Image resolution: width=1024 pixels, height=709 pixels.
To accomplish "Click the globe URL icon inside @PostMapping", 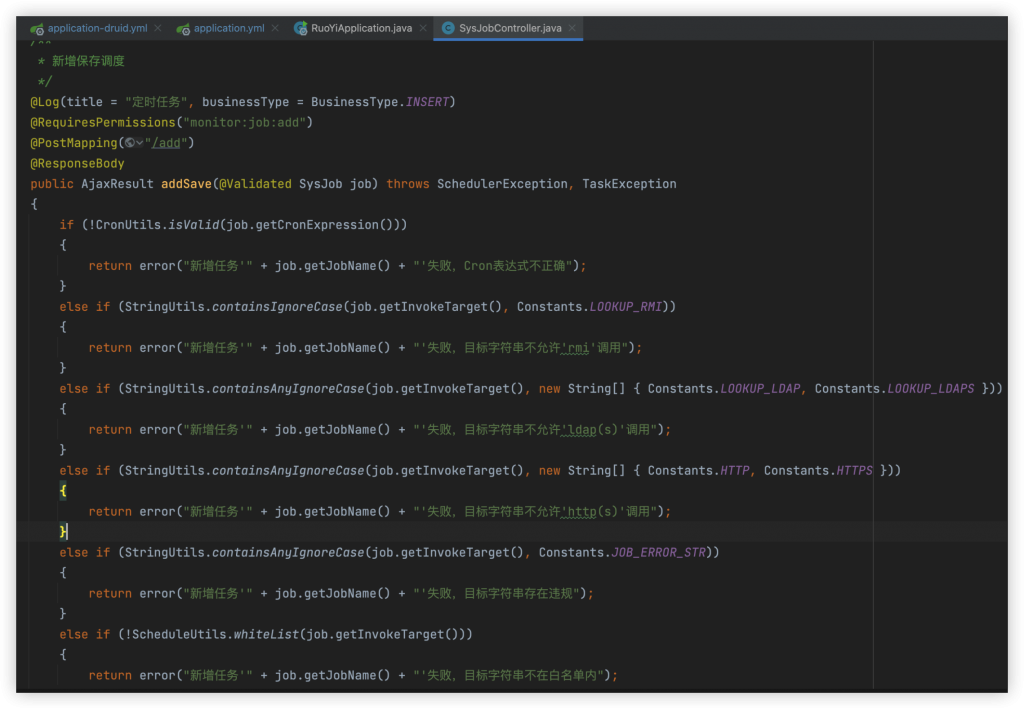I will (129, 143).
